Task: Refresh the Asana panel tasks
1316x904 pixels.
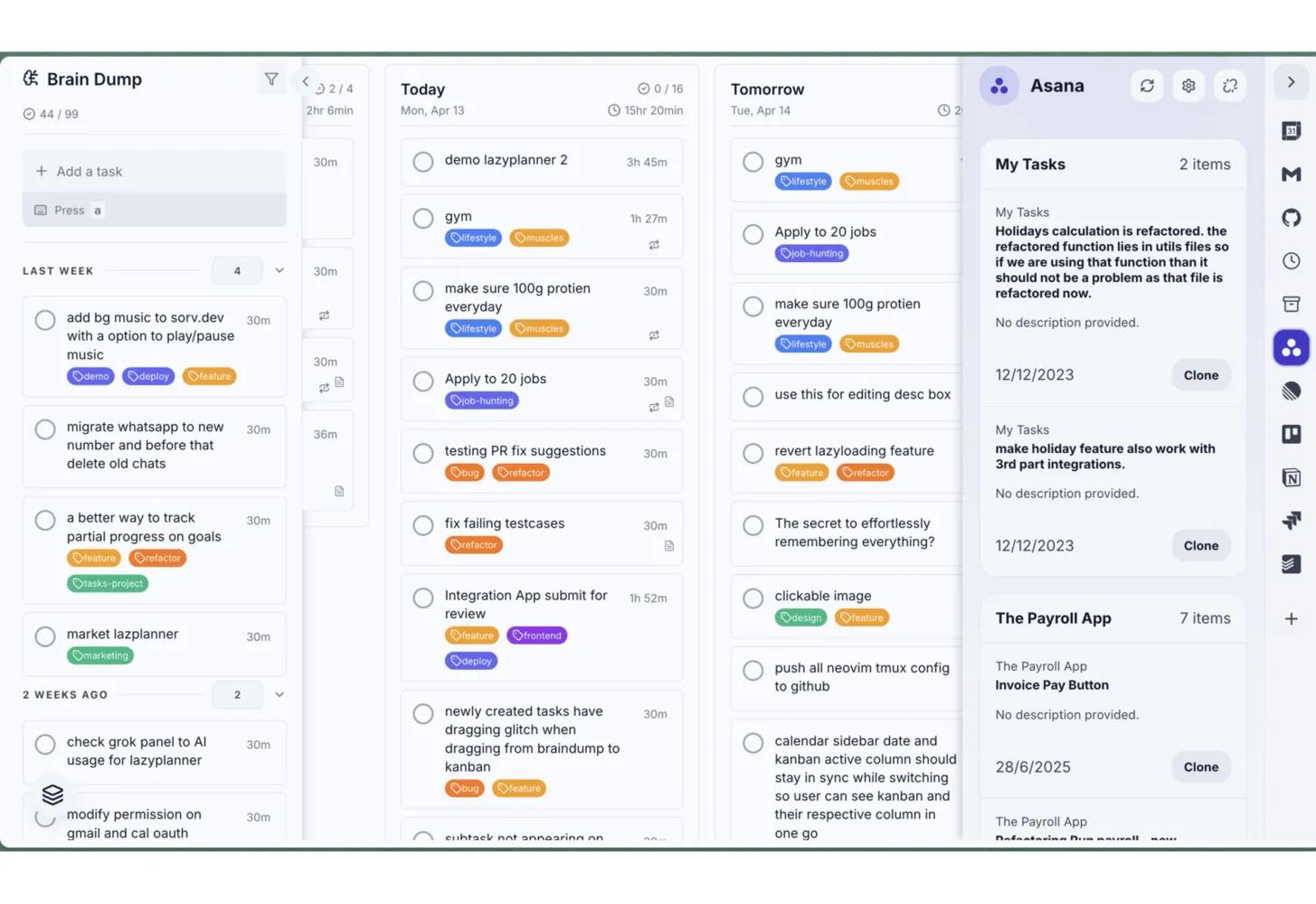Action: (x=1147, y=86)
